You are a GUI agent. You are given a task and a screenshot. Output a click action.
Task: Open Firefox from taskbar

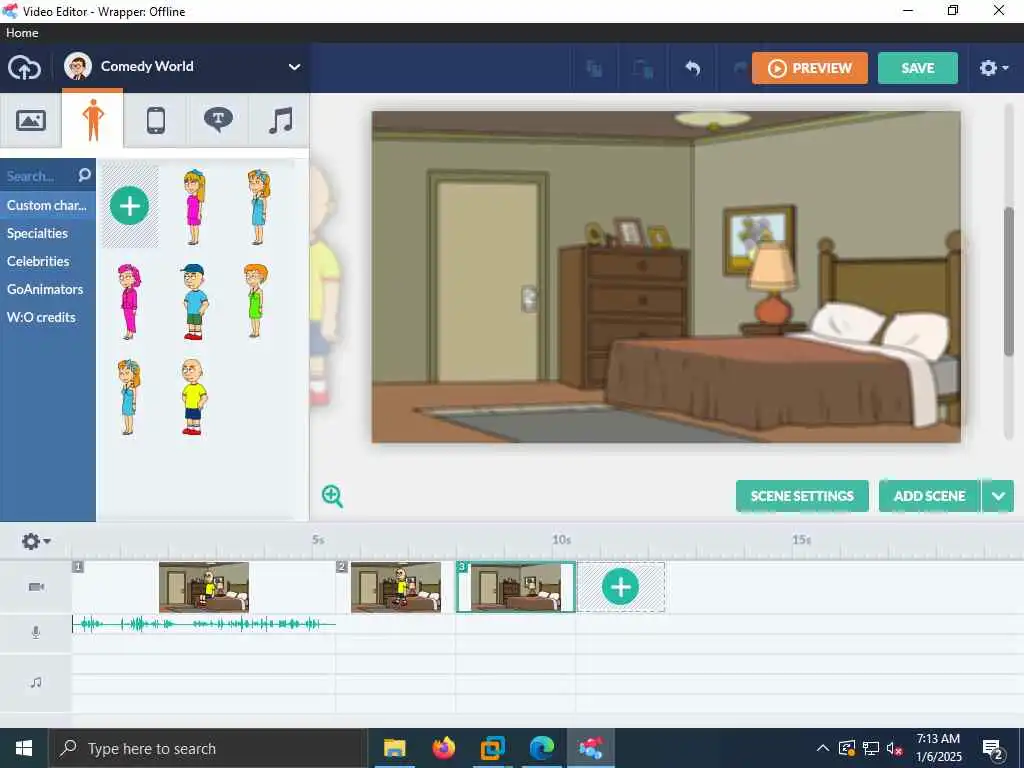click(x=443, y=748)
